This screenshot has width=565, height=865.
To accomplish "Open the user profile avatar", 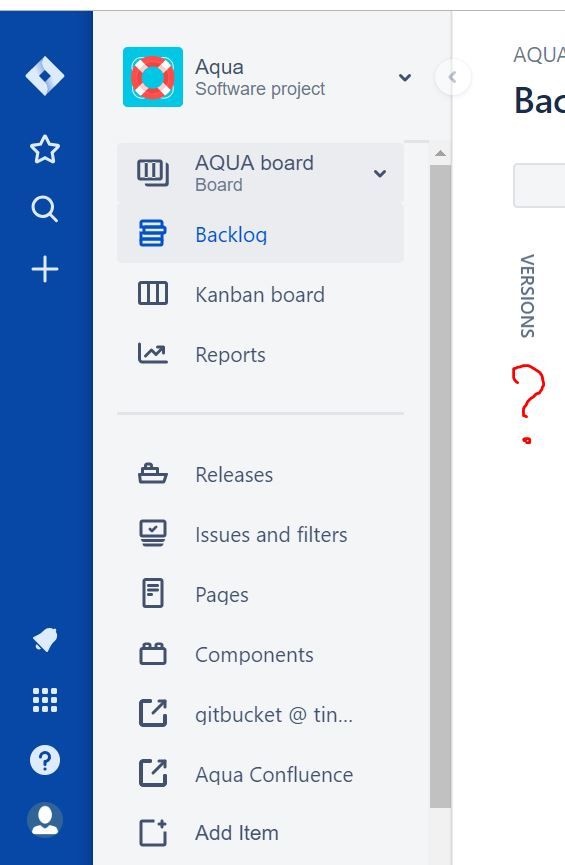I will pos(45,820).
